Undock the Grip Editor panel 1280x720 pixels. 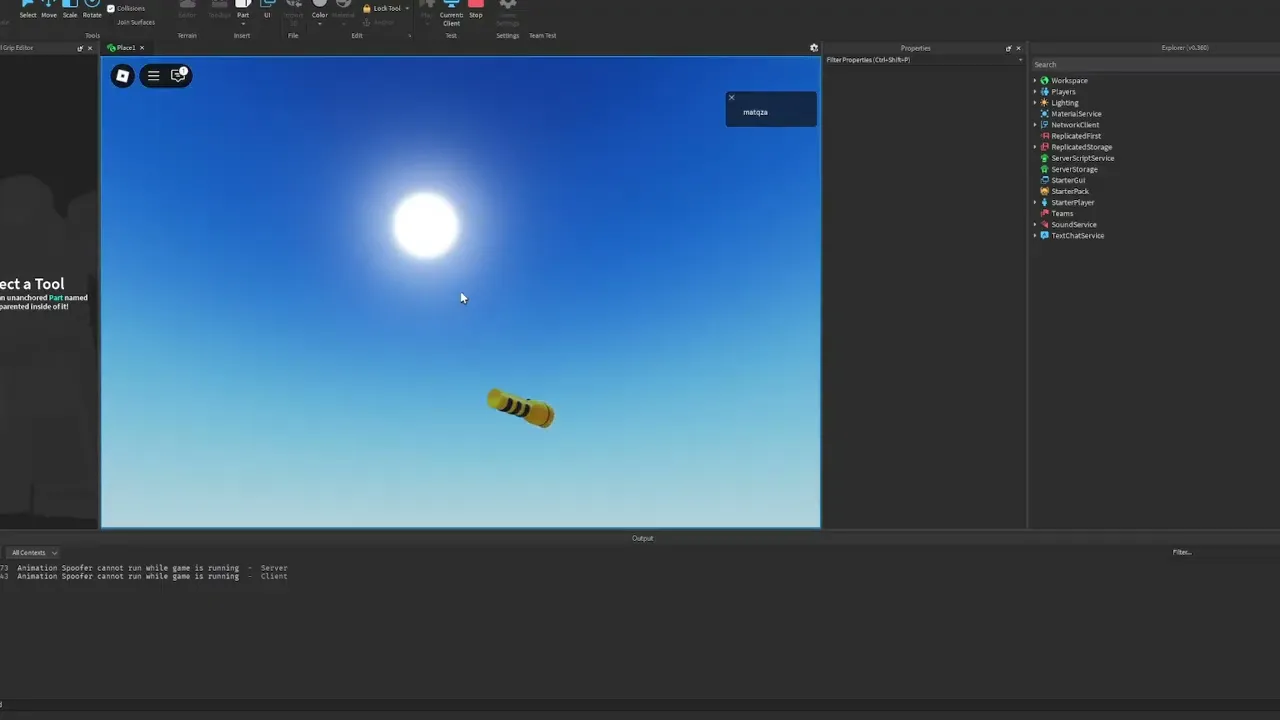(x=80, y=48)
